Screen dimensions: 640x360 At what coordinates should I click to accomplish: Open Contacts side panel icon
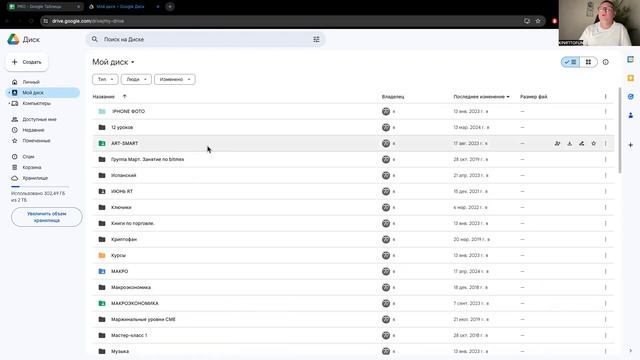[x=631, y=116]
